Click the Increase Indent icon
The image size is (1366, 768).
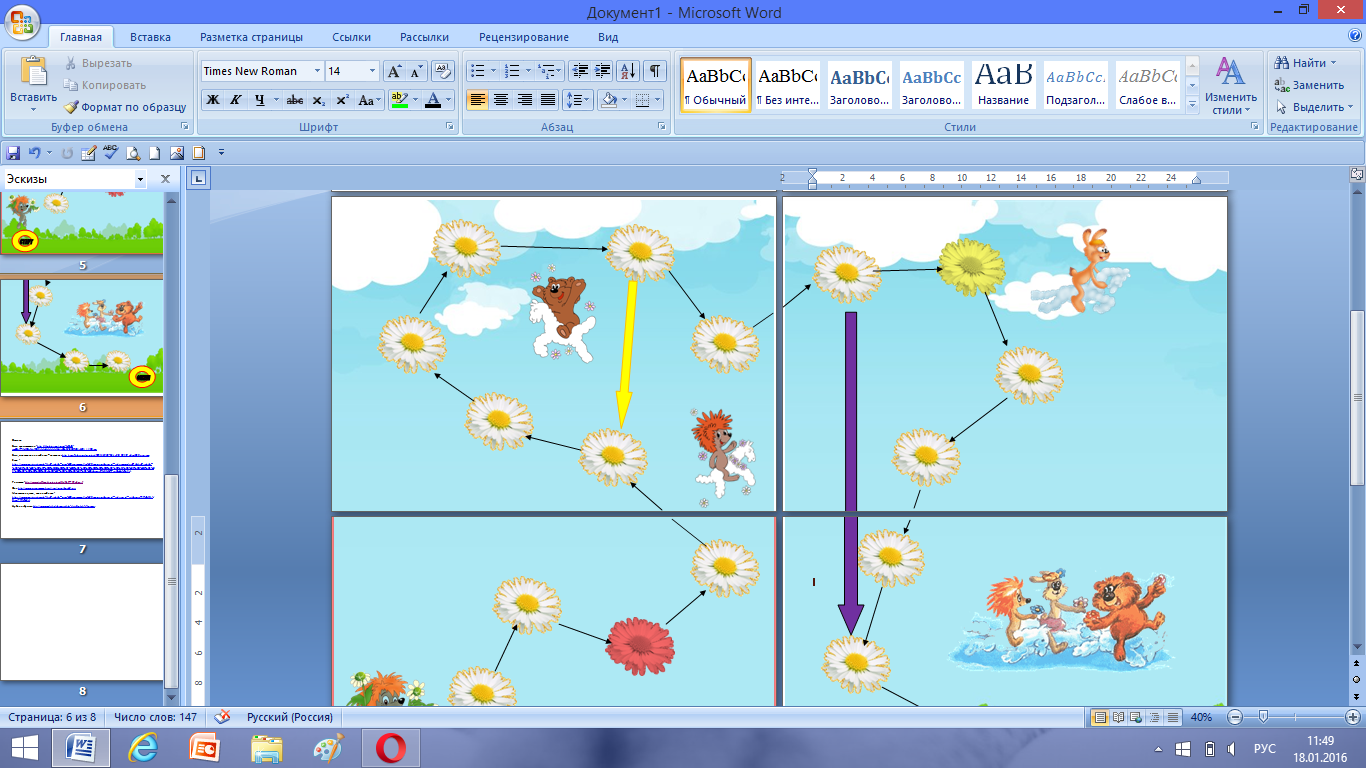(x=602, y=71)
